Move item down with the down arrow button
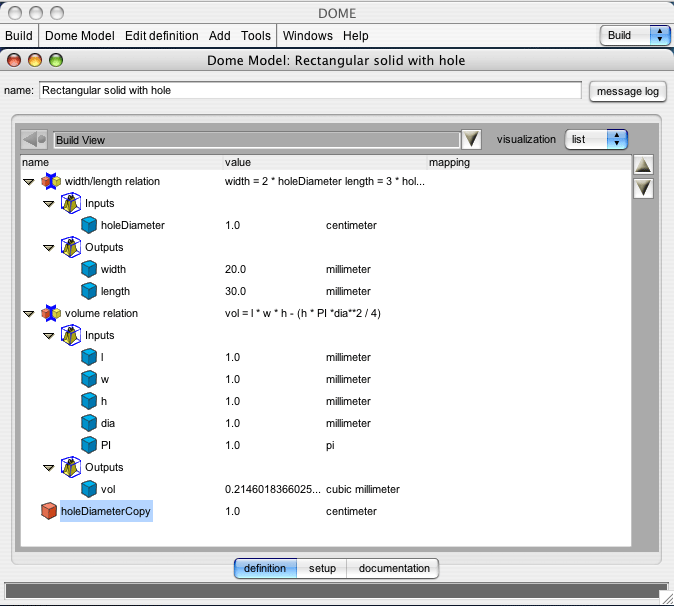This screenshot has width=674, height=606. point(643,188)
